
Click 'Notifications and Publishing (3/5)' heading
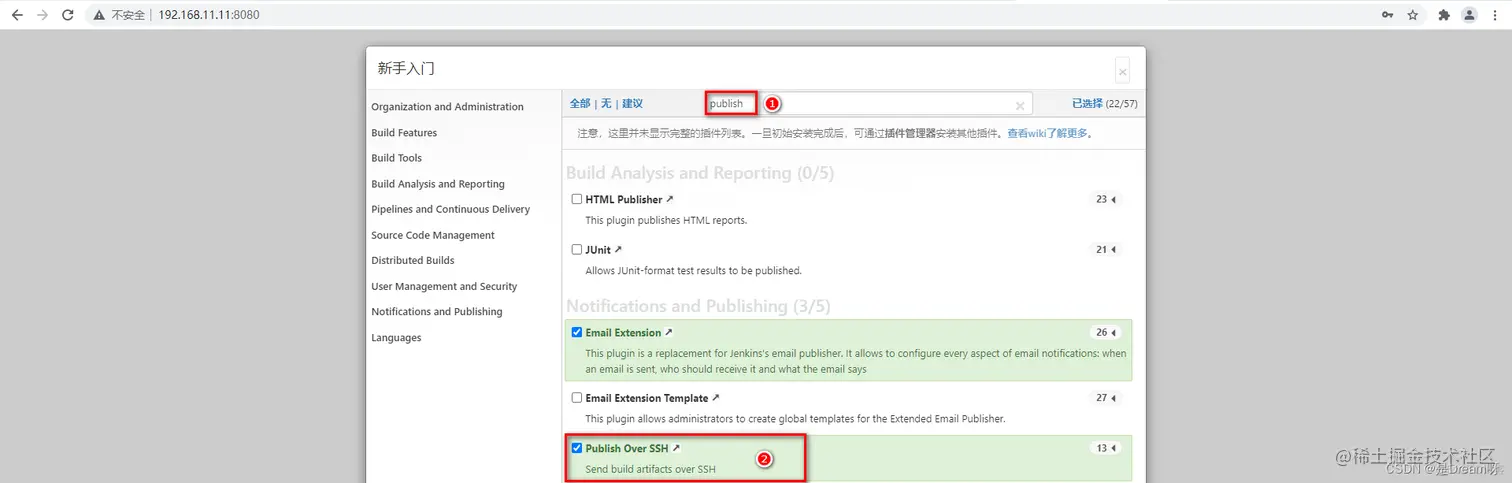point(698,306)
